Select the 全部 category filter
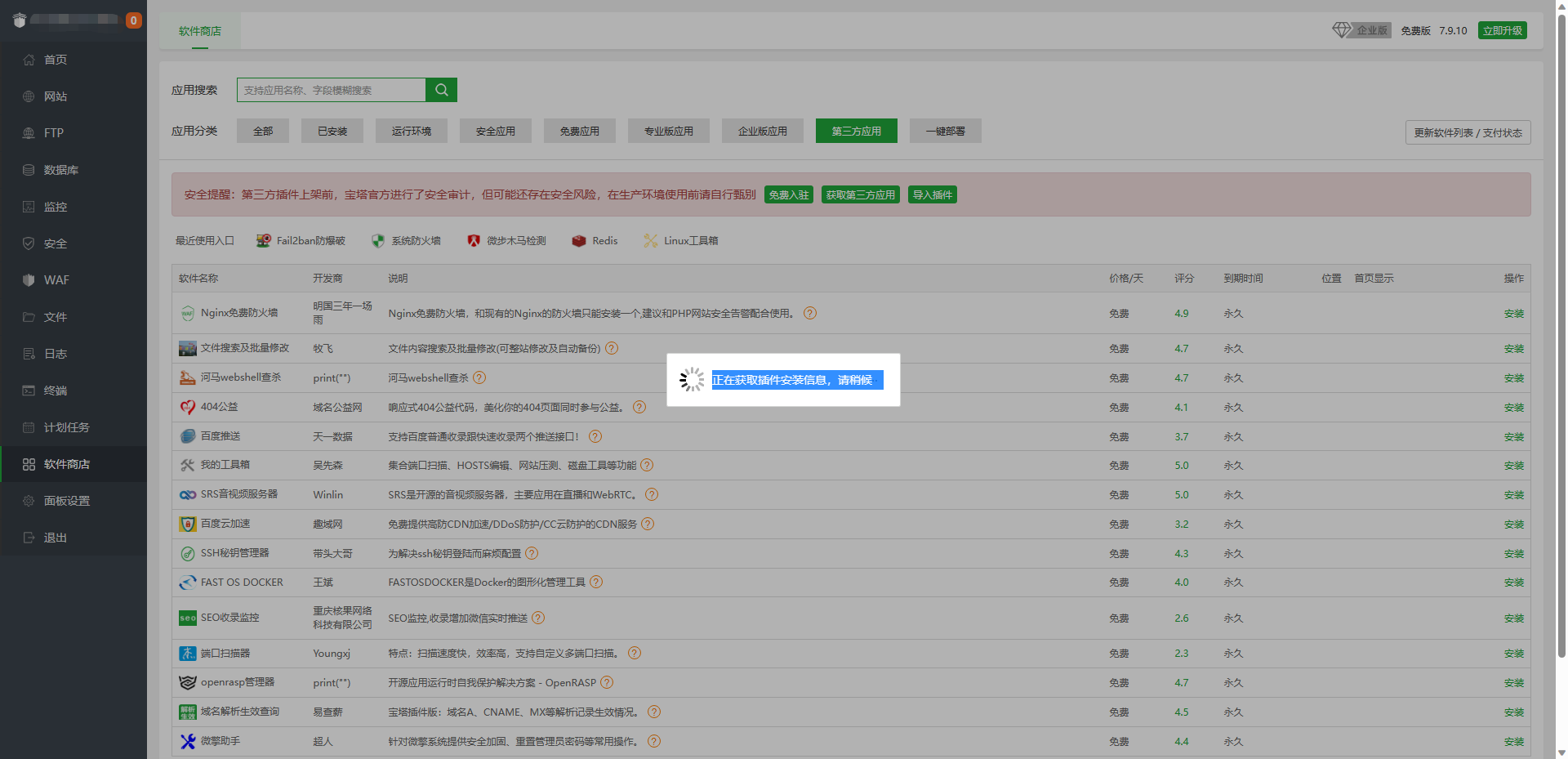The width and height of the screenshot is (1568, 759). [263, 131]
